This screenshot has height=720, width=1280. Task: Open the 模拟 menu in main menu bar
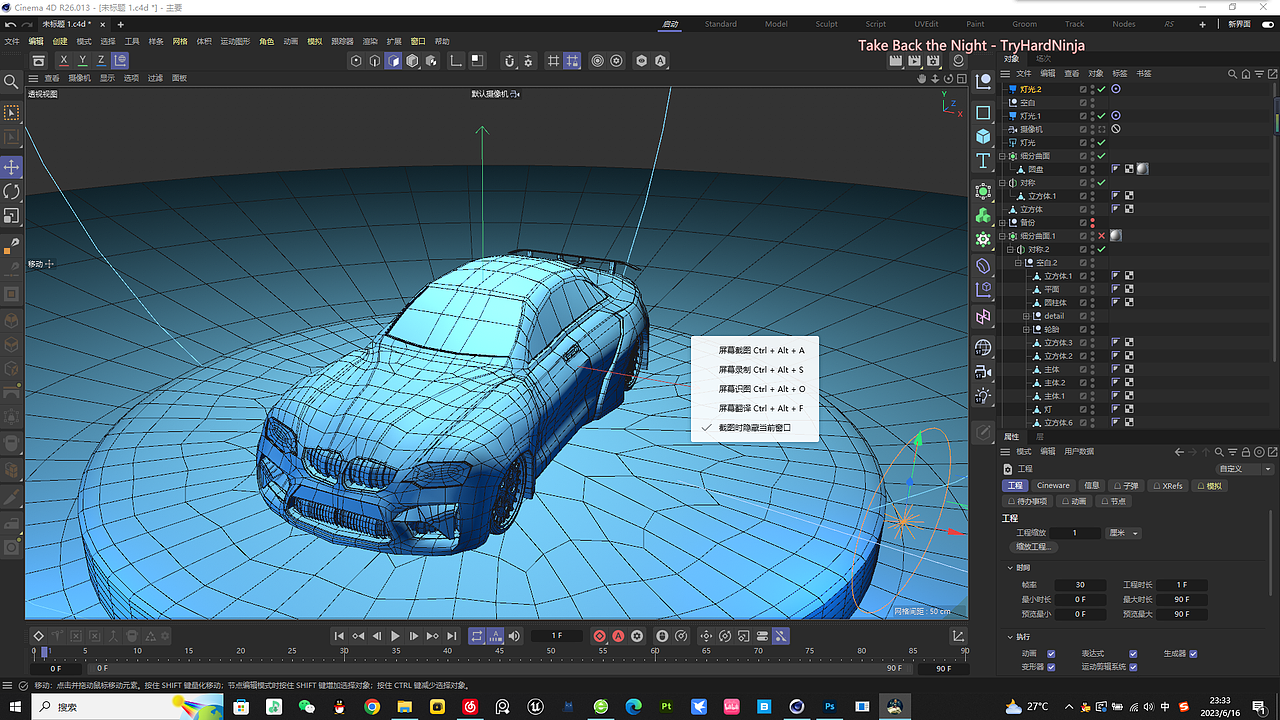tap(315, 42)
